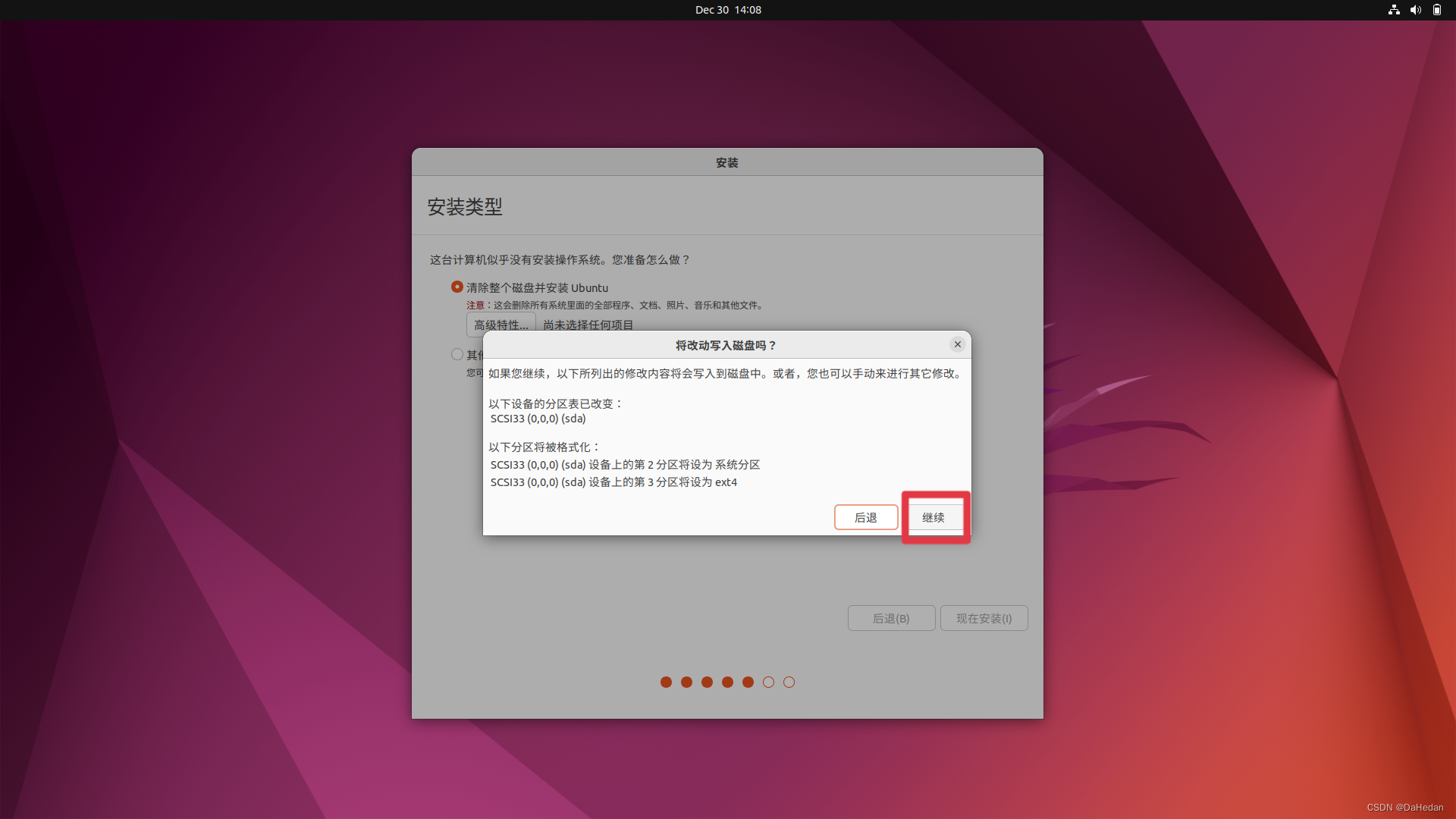Image resolution: width=1456 pixels, height=819 pixels.
Task: Click the third progress dot indicator
Action: pos(708,682)
